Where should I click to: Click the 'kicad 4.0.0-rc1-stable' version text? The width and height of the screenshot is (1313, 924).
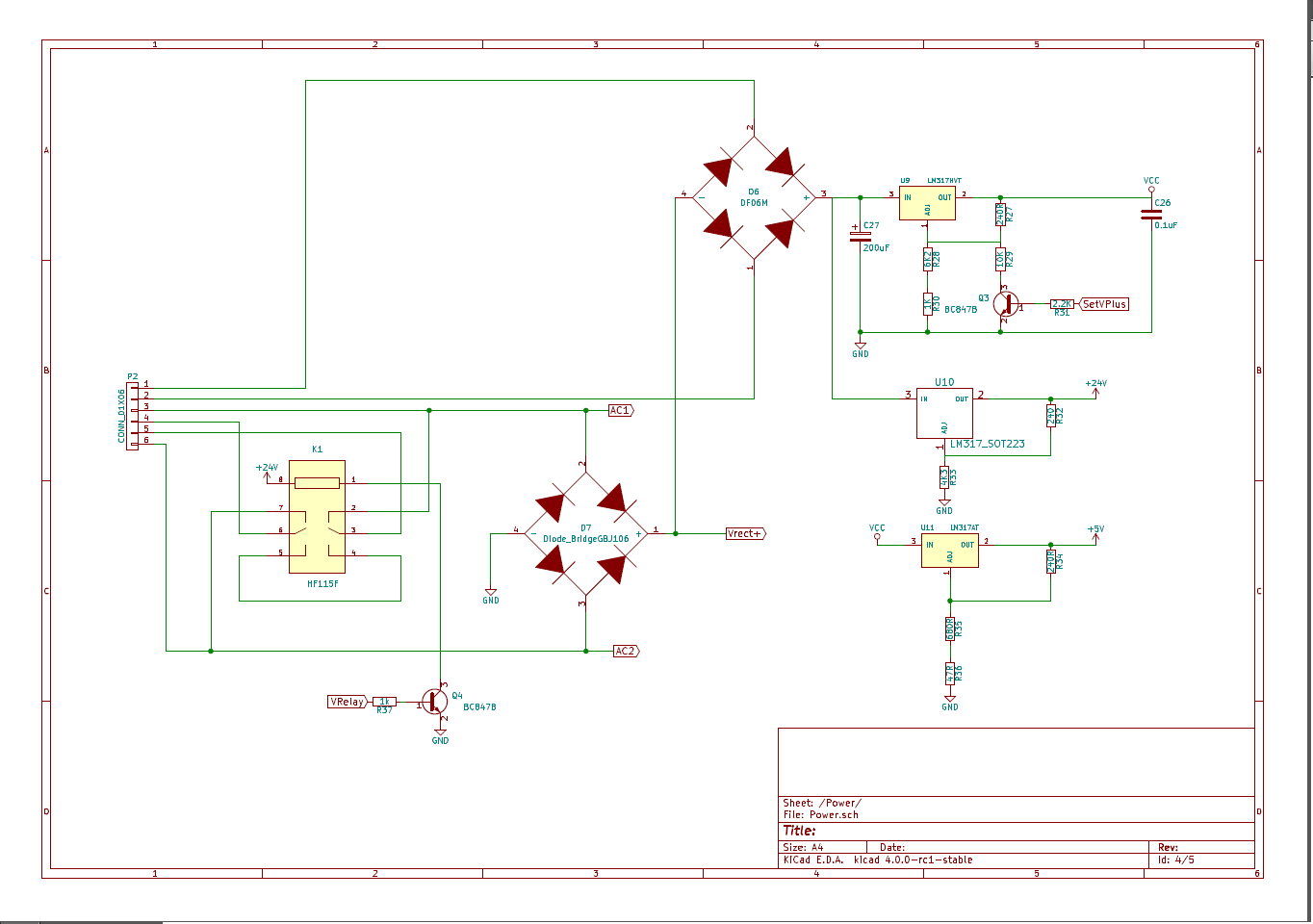pyautogui.click(x=913, y=860)
